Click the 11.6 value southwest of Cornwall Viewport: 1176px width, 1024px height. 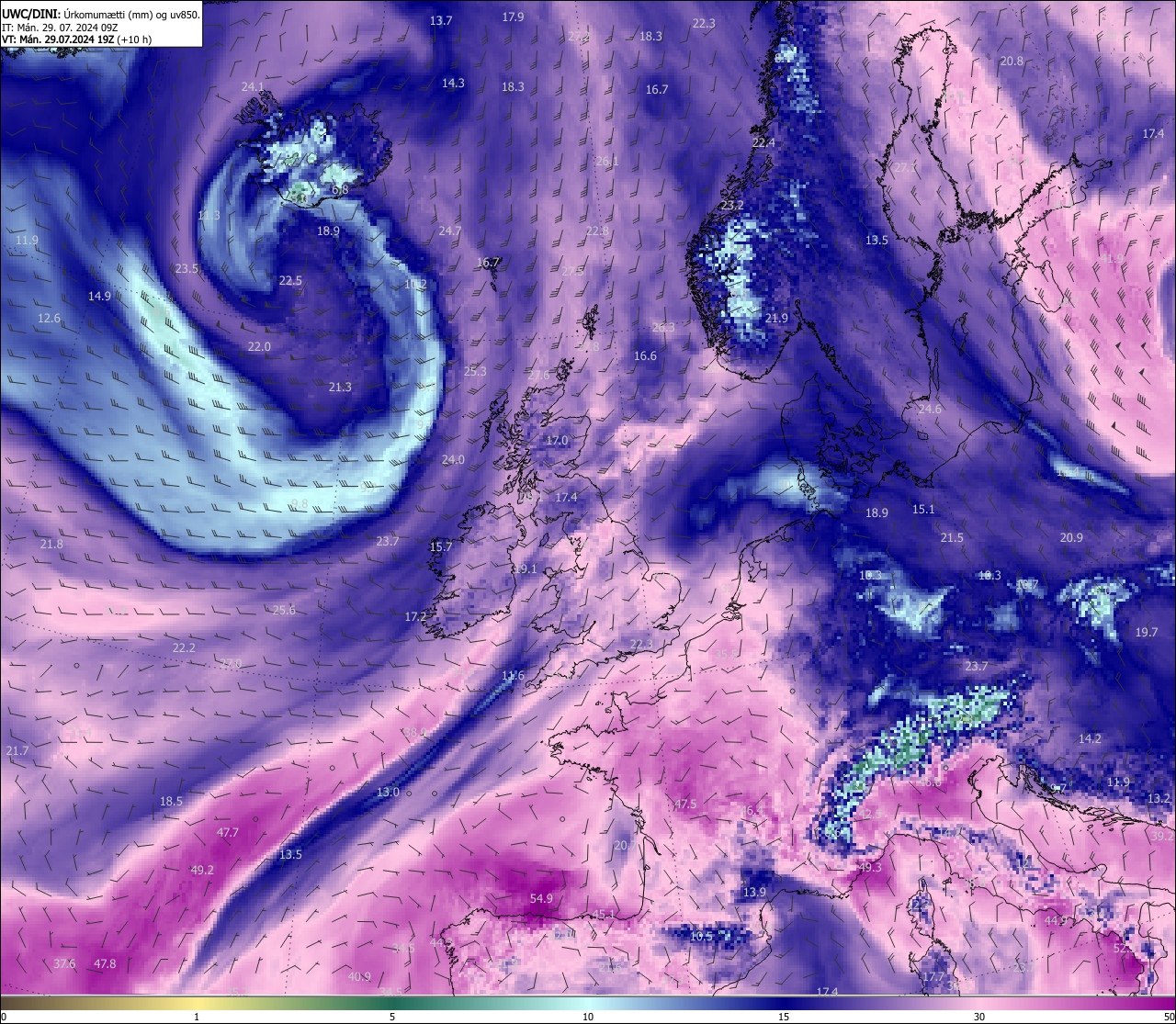coord(513,676)
